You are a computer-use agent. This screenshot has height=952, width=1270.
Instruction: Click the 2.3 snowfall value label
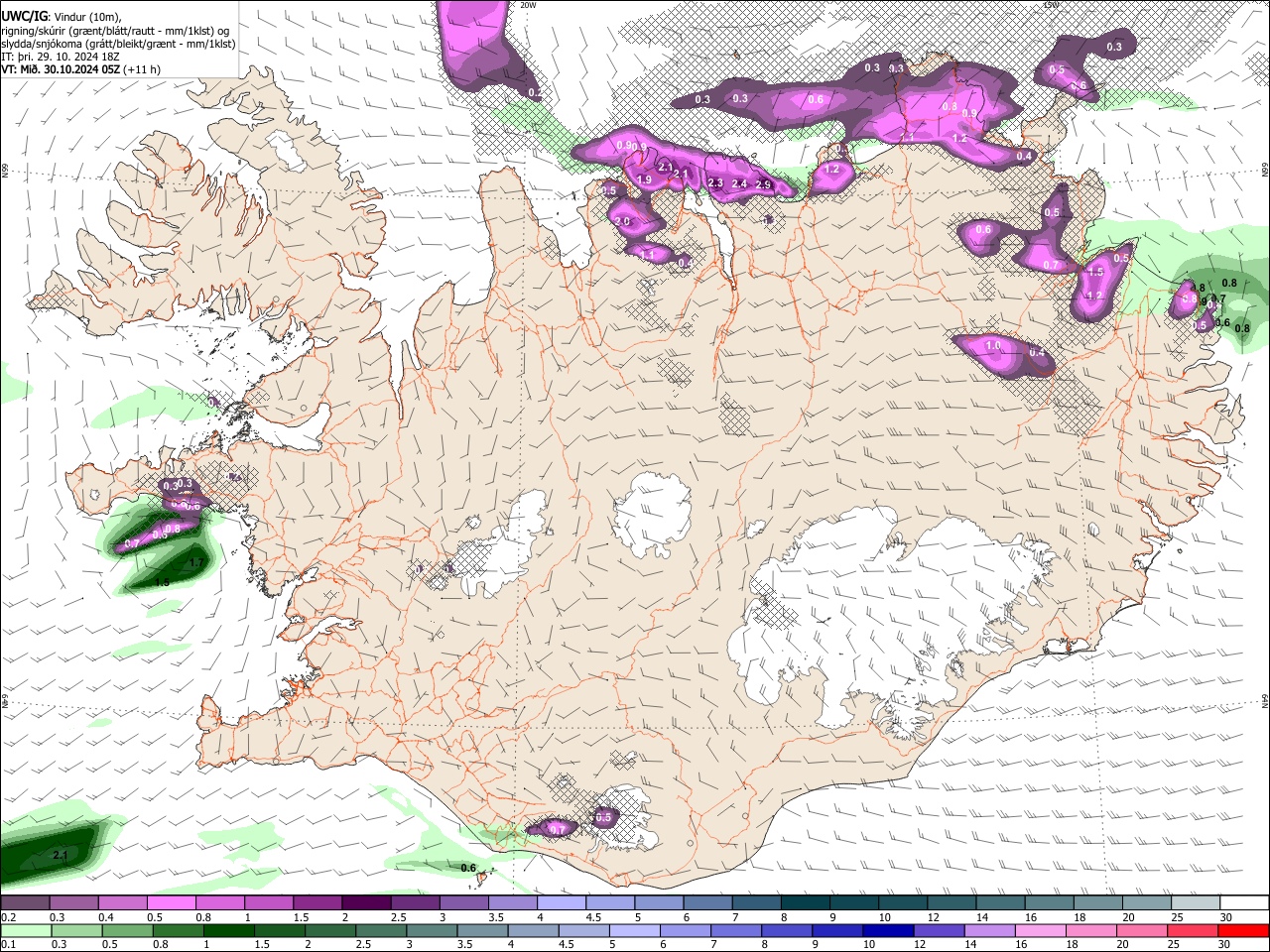715,182
